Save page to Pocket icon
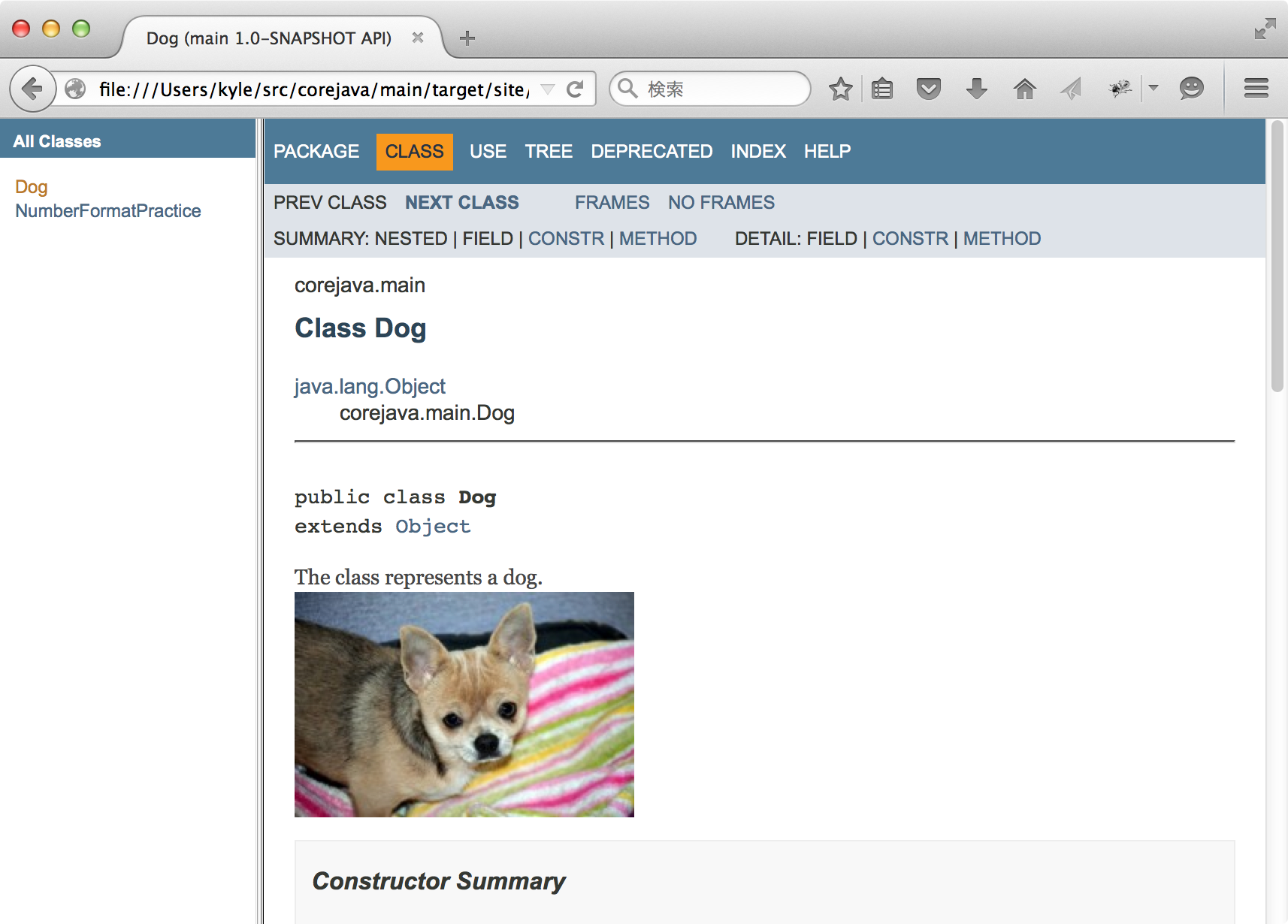This screenshot has height=924, width=1288. pos(929,89)
